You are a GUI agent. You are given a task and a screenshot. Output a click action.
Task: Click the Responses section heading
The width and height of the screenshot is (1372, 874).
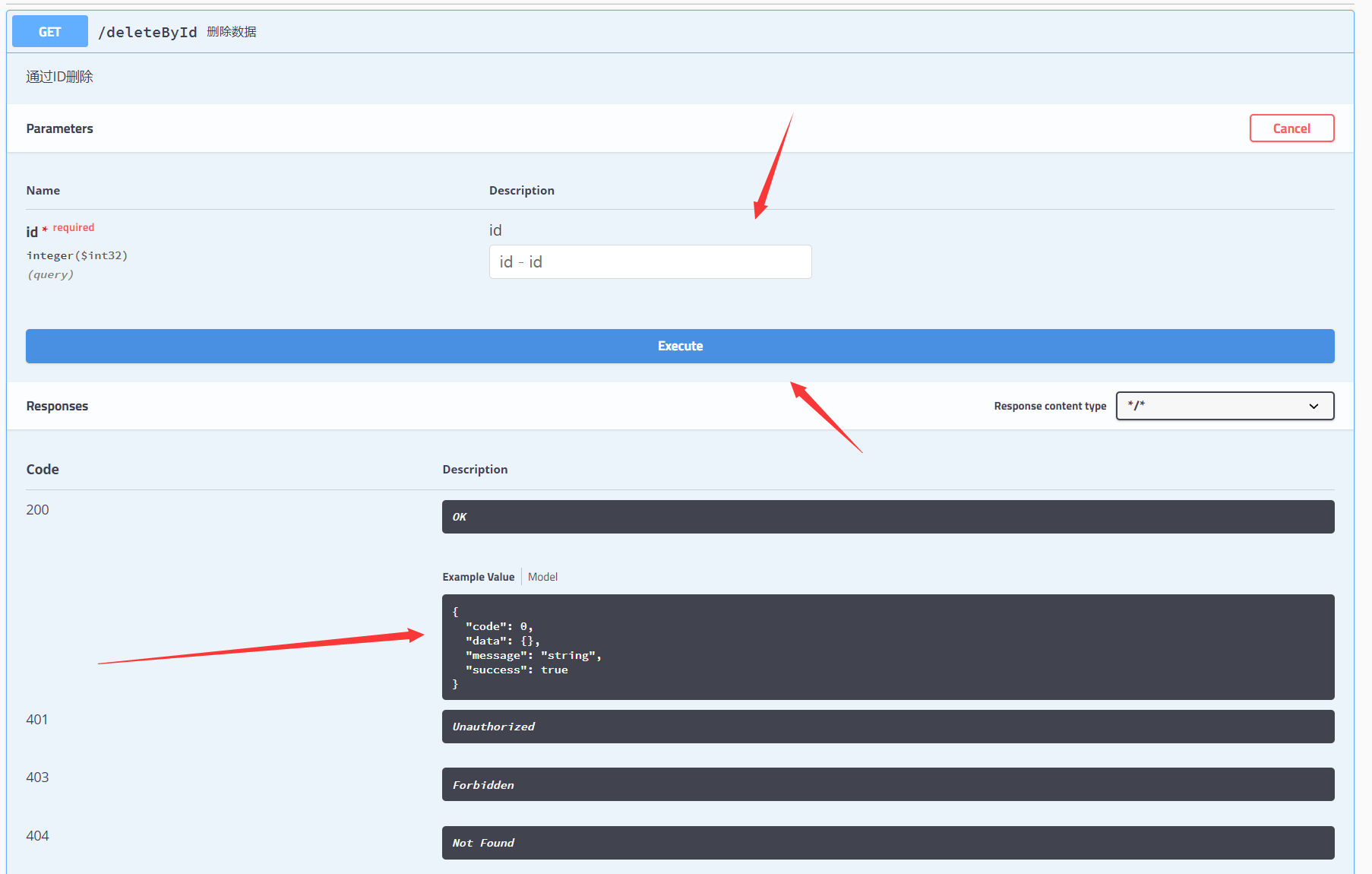57,406
